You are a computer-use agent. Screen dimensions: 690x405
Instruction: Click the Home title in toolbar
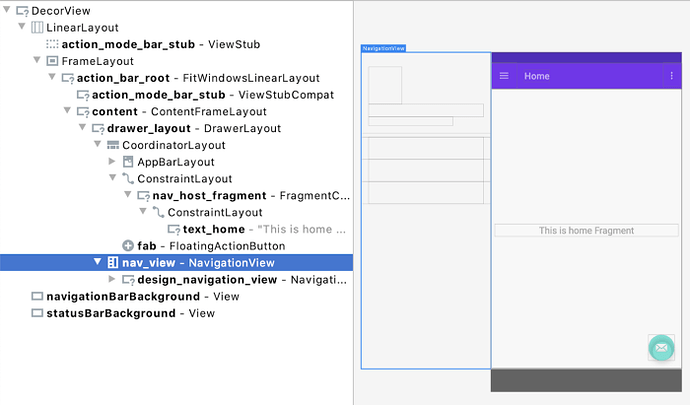click(x=537, y=76)
